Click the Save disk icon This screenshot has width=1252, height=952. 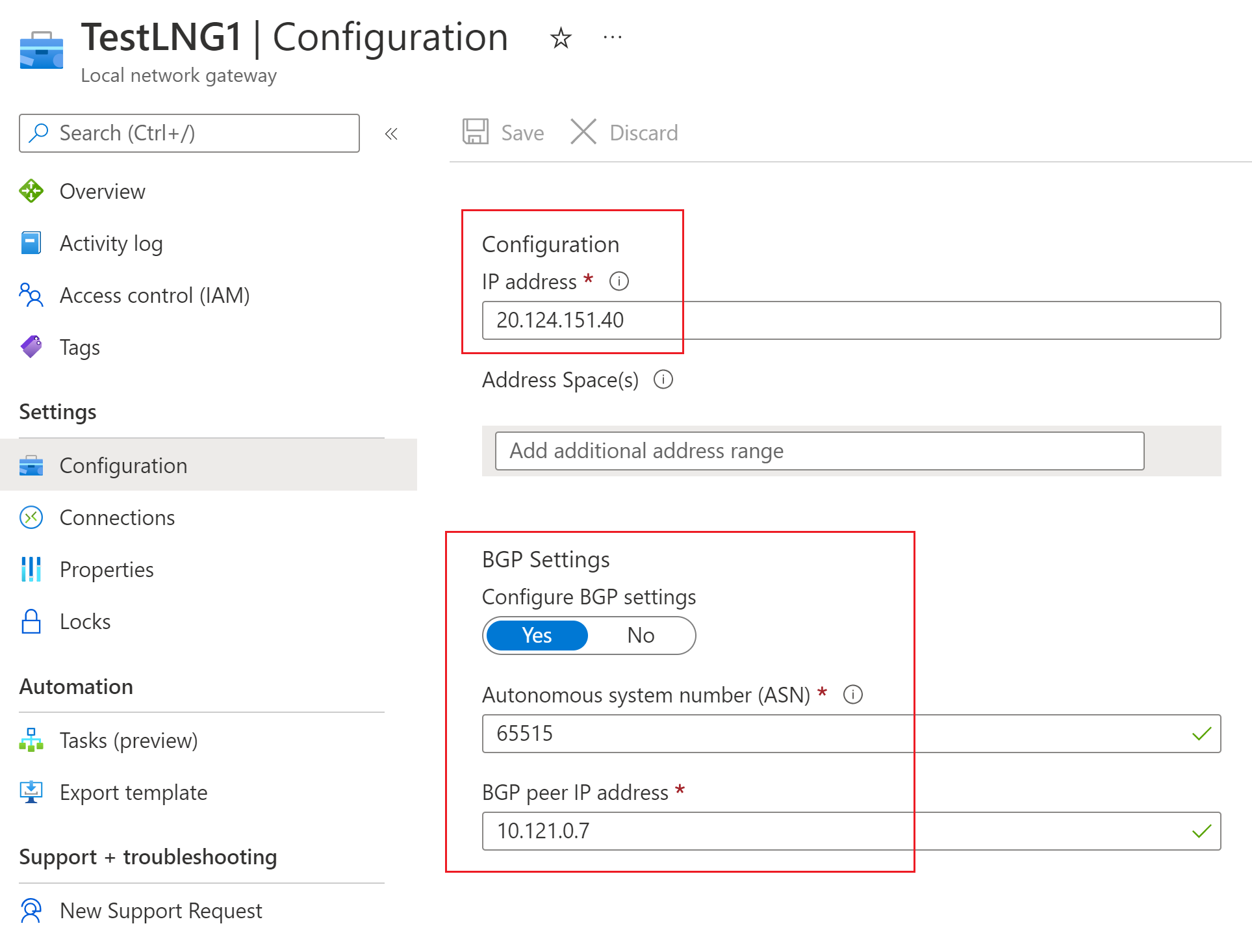[x=476, y=132]
